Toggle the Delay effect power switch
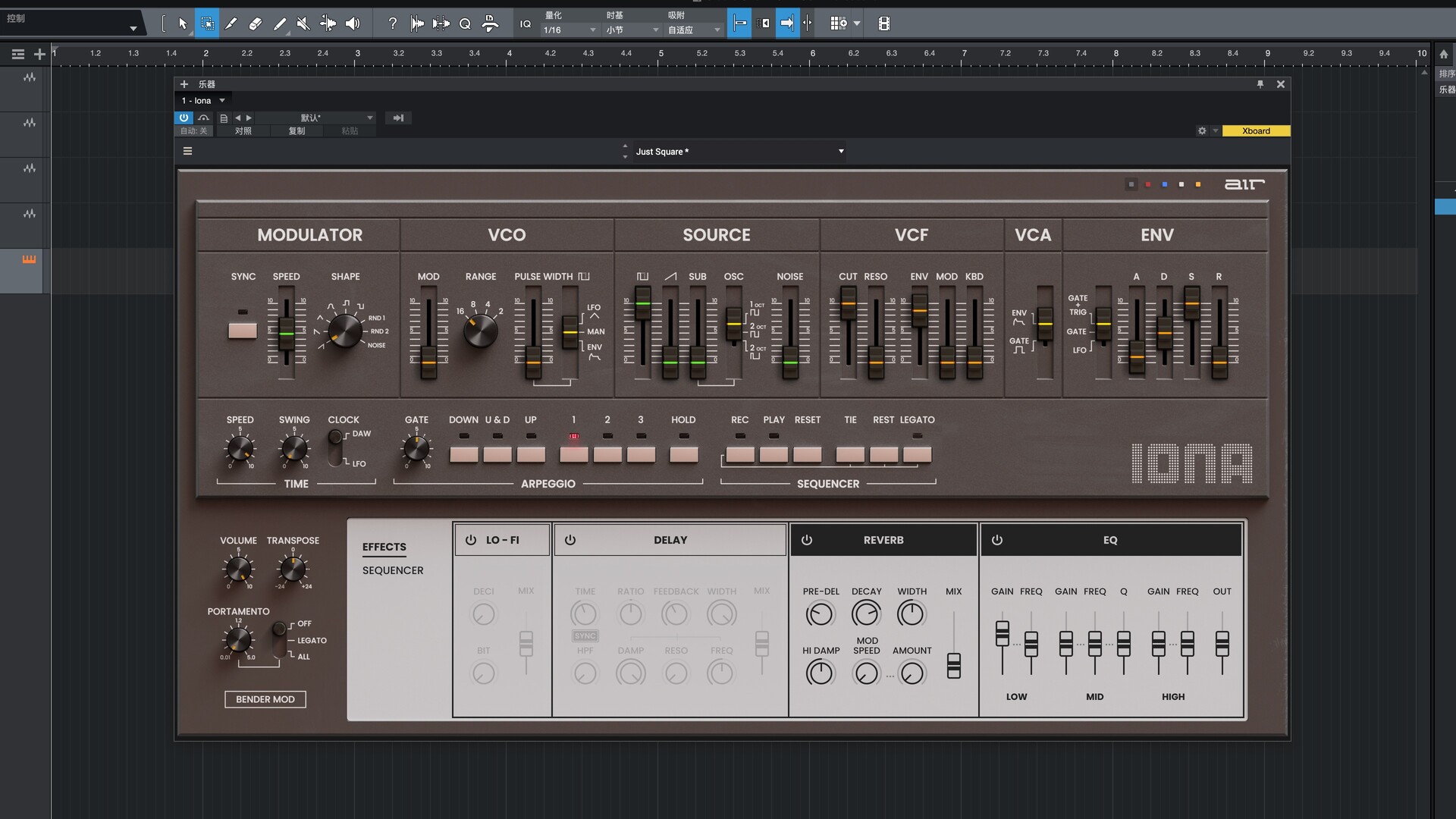Viewport: 1456px width, 819px height. click(570, 540)
